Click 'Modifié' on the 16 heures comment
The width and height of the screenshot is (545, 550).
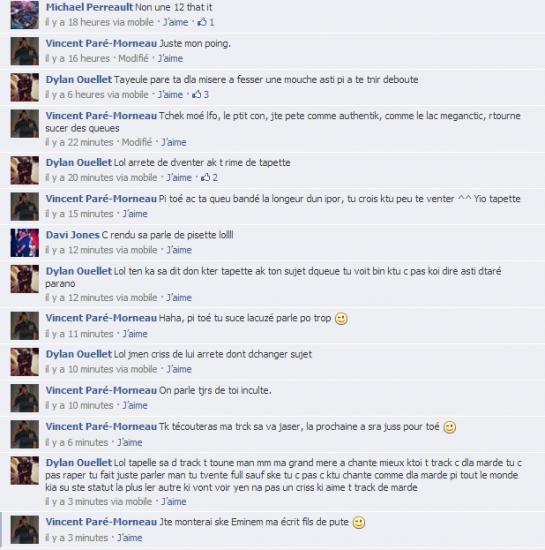click(133, 58)
